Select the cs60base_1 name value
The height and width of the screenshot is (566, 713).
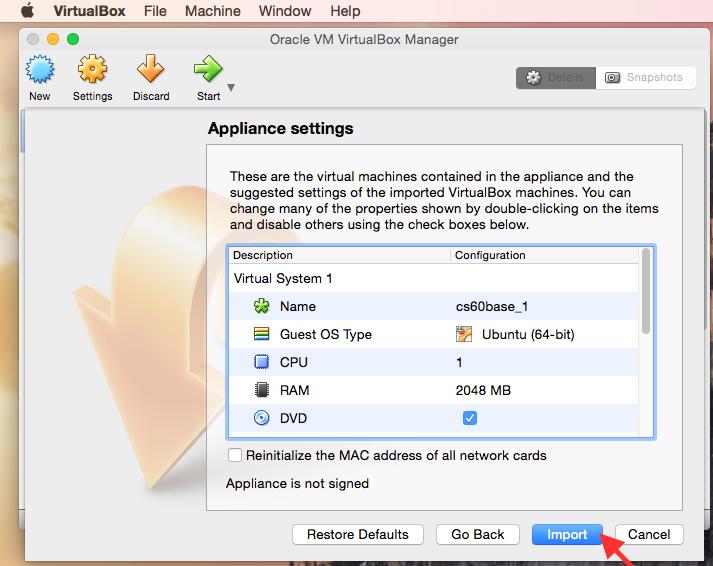pos(492,306)
